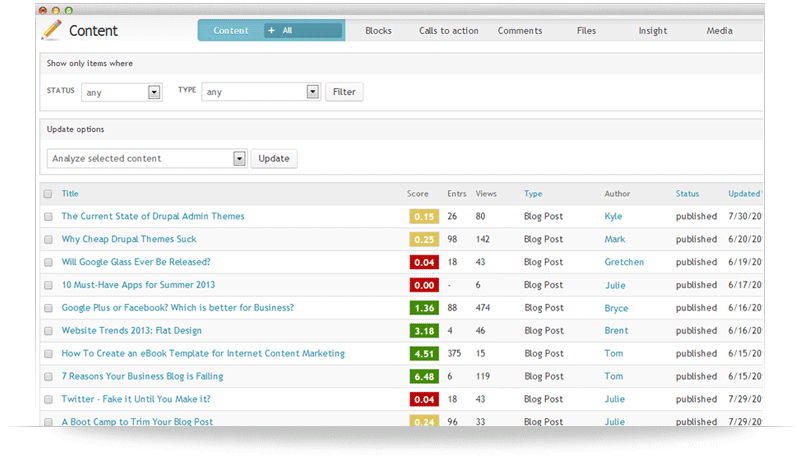
Task: Click the 7/30 updated date
Action: click(x=745, y=216)
